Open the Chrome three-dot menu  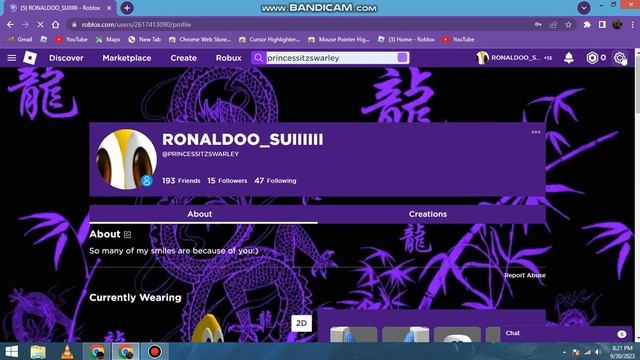point(633,24)
